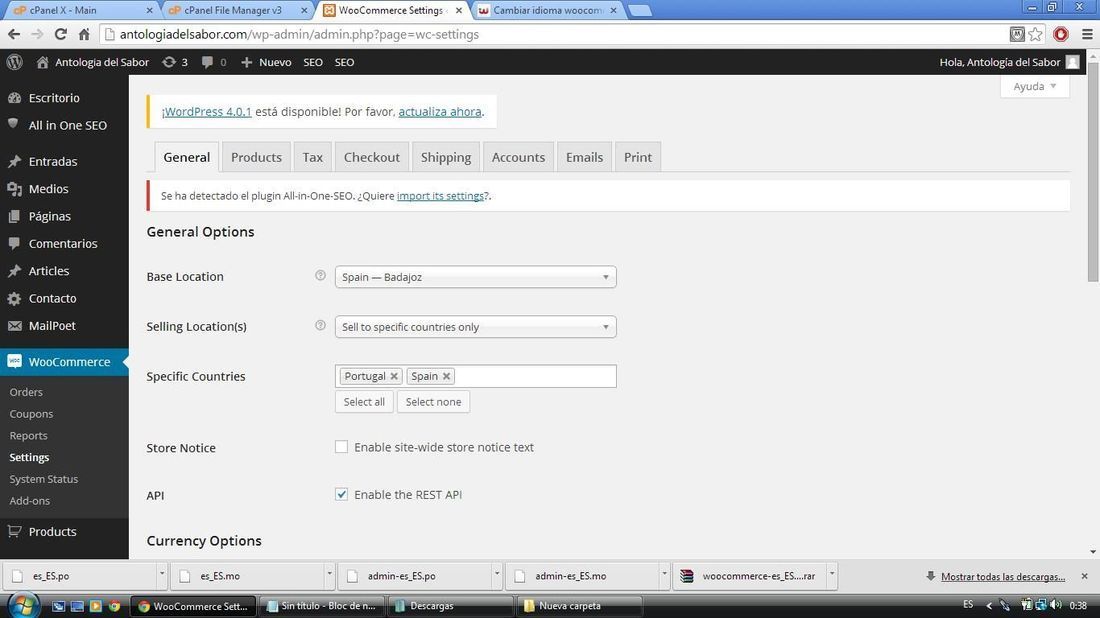This screenshot has height=618, width=1100.
Task: Click the browser address bar
Action: (x=554, y=34)
